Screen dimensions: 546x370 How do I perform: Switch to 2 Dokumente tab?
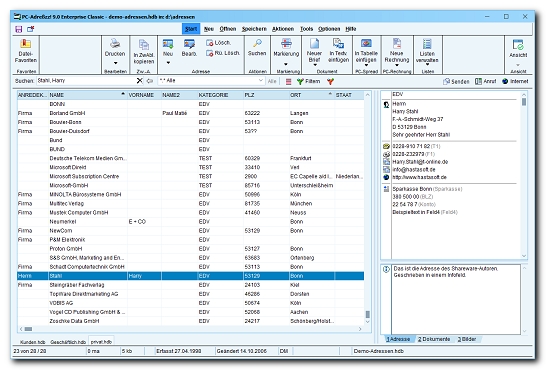(434, 339)
